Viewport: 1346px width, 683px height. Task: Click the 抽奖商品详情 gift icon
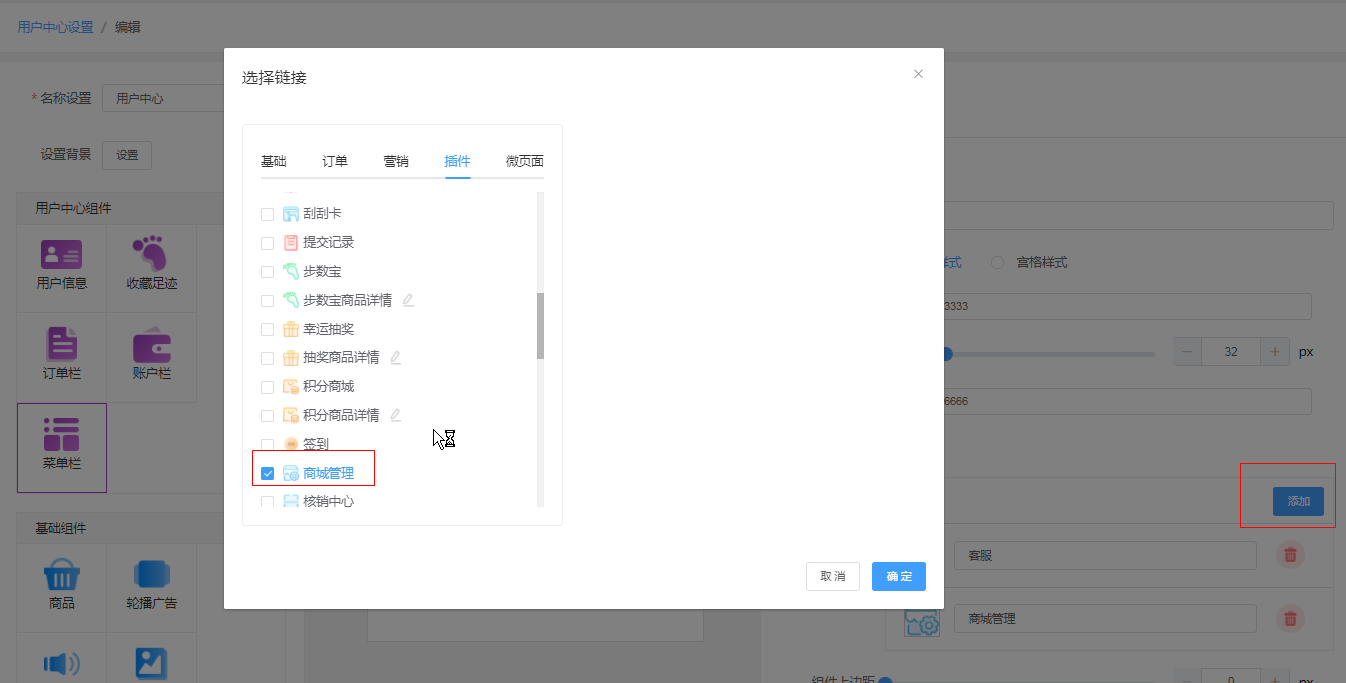coord(291,358)
